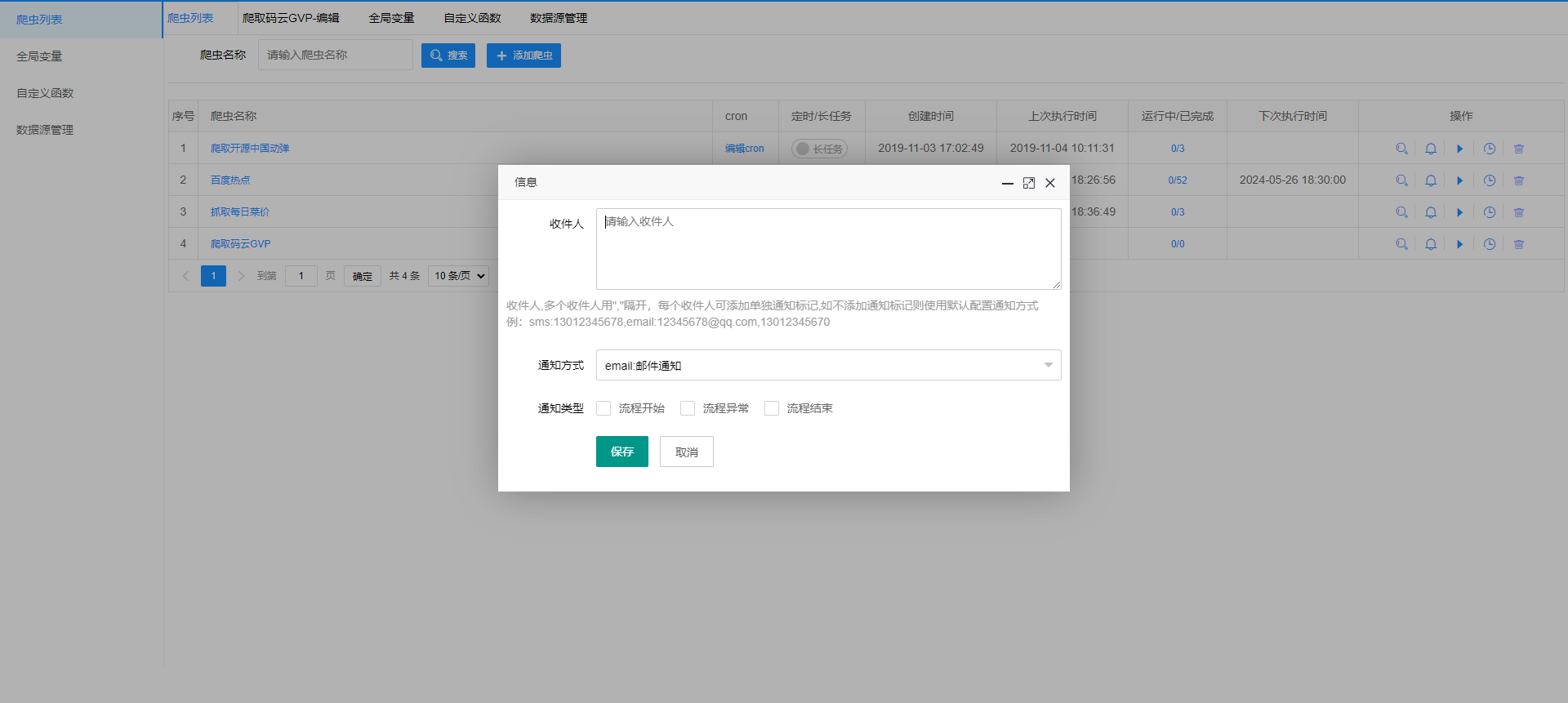Check the 流程开始 notification type
1568x703 pixels.
(x=604, y=408)
